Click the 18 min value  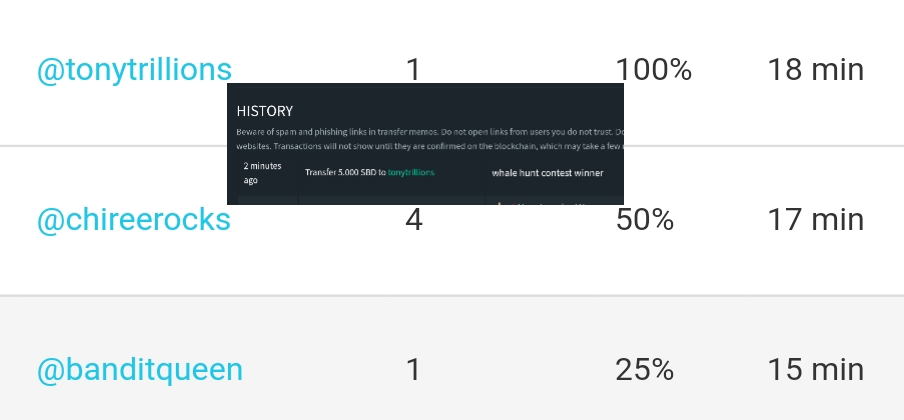pos(816,70)
